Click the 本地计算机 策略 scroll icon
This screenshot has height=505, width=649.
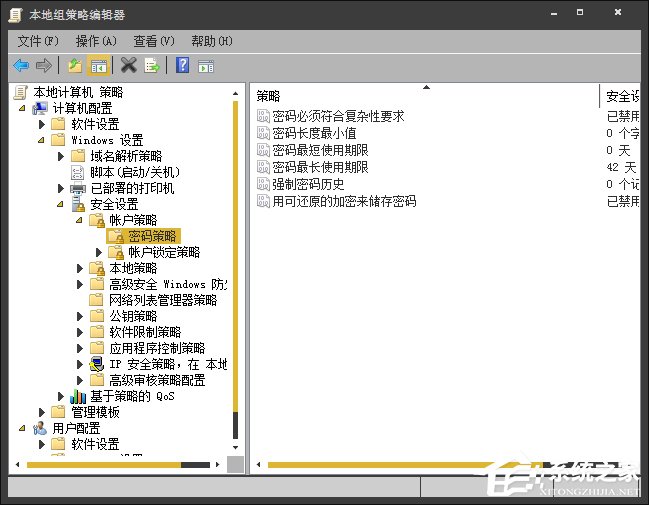click(x=21, y=92)
